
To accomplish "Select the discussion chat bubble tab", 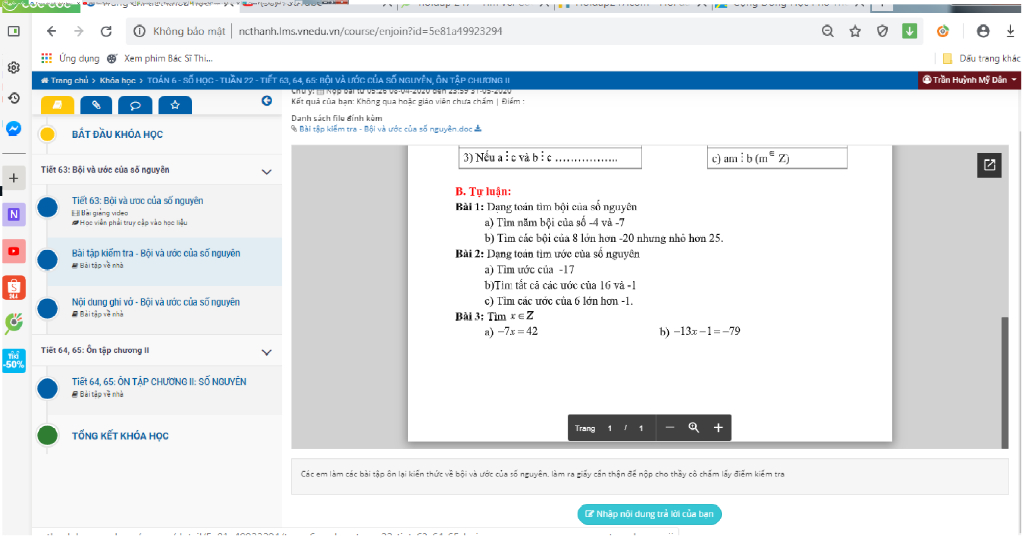I will [x=135, y=104].
